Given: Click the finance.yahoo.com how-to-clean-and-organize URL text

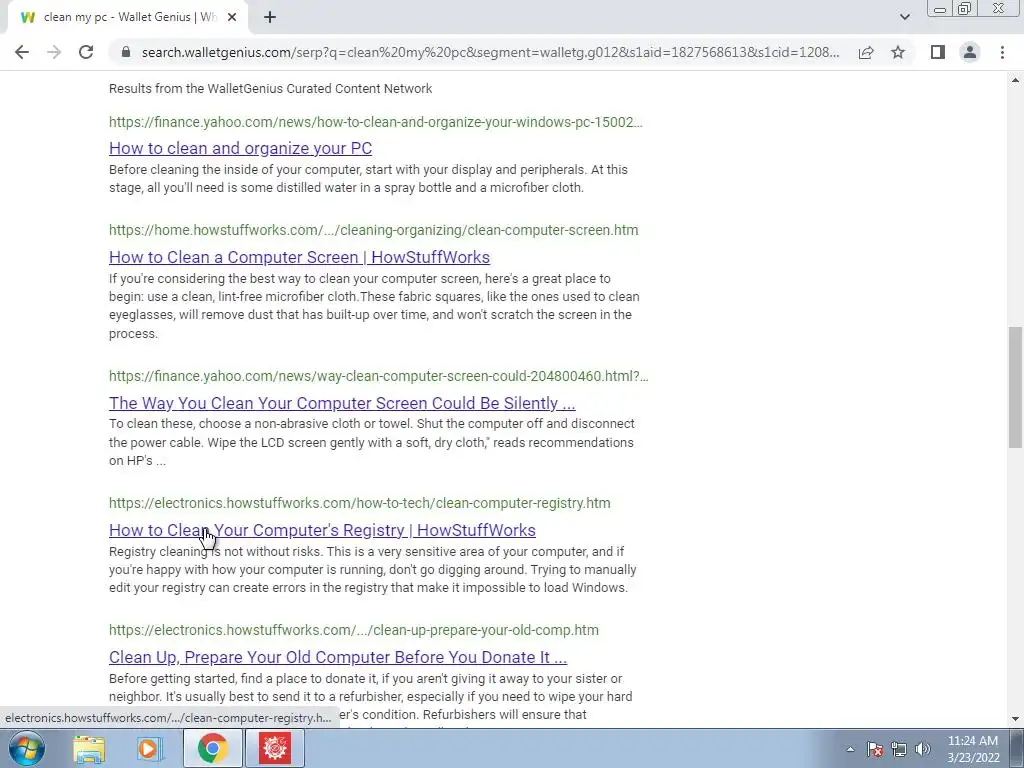Looking at the screenshot, I should [x=376, y=122].
